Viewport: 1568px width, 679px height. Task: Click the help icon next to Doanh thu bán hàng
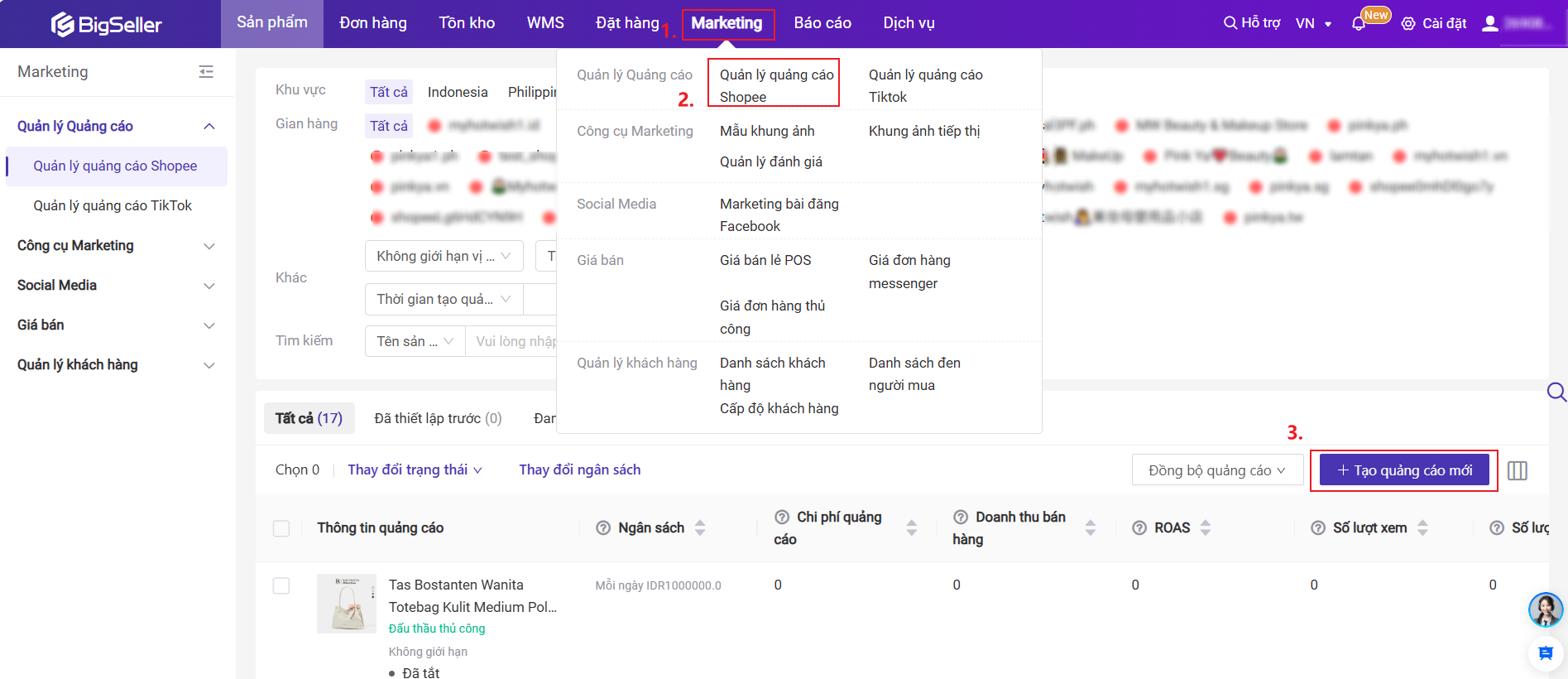point(961,517)
